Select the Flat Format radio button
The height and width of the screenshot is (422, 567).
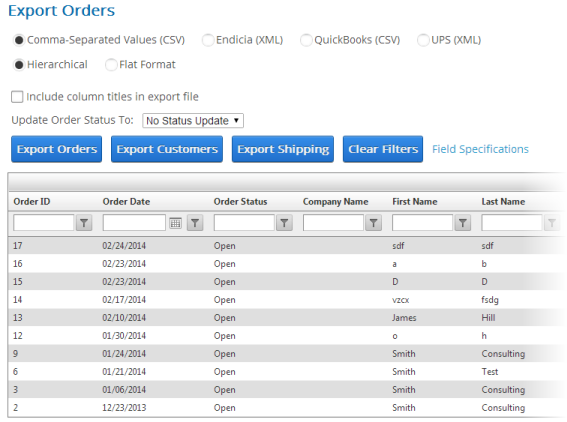(x=111, y=65)
